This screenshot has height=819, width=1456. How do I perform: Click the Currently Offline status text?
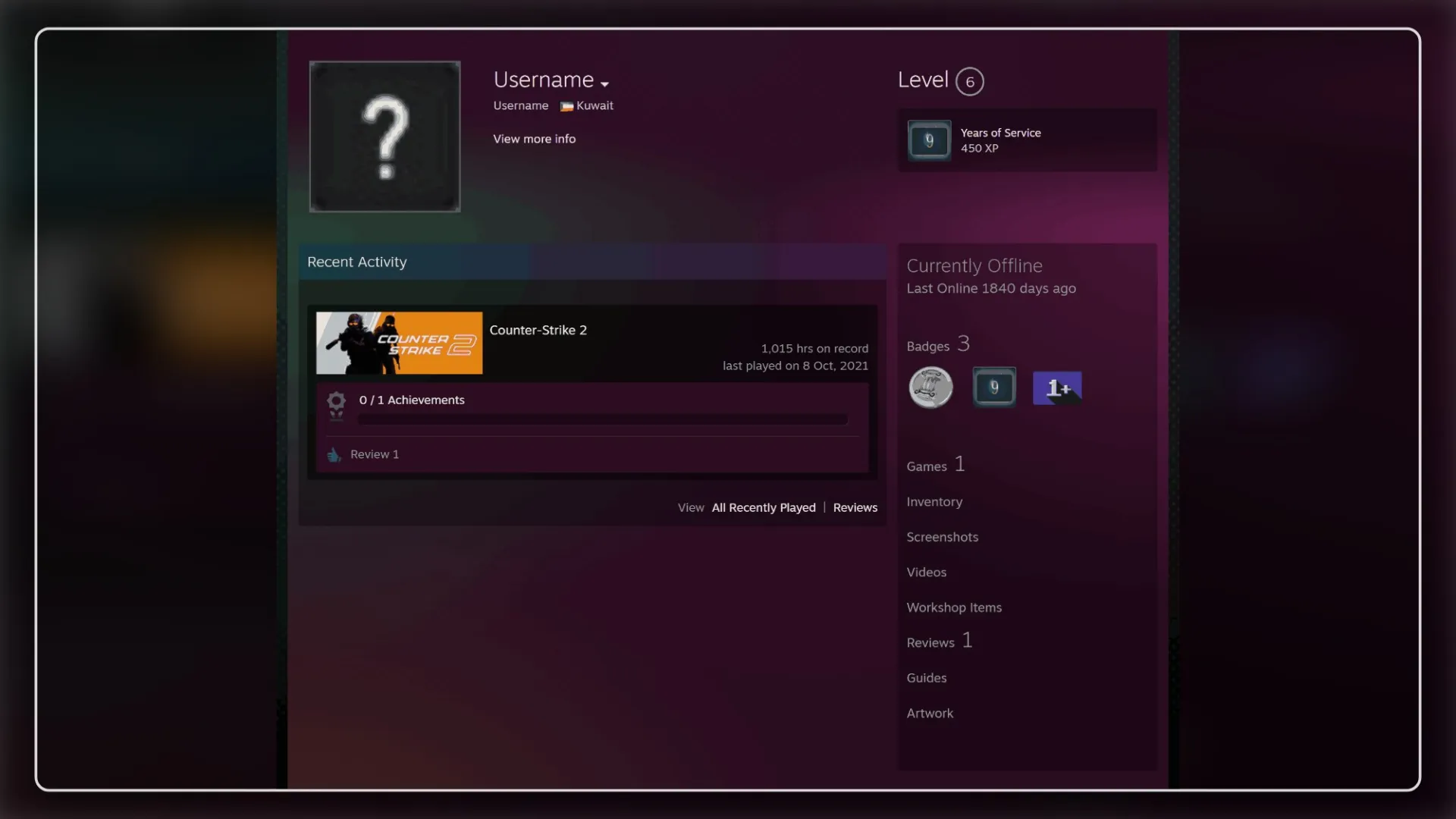(974, 266)
